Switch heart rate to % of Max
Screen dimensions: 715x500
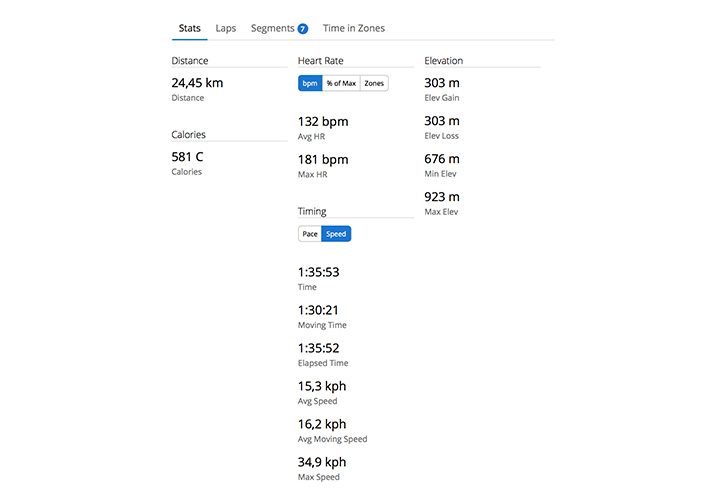(341, 83)
